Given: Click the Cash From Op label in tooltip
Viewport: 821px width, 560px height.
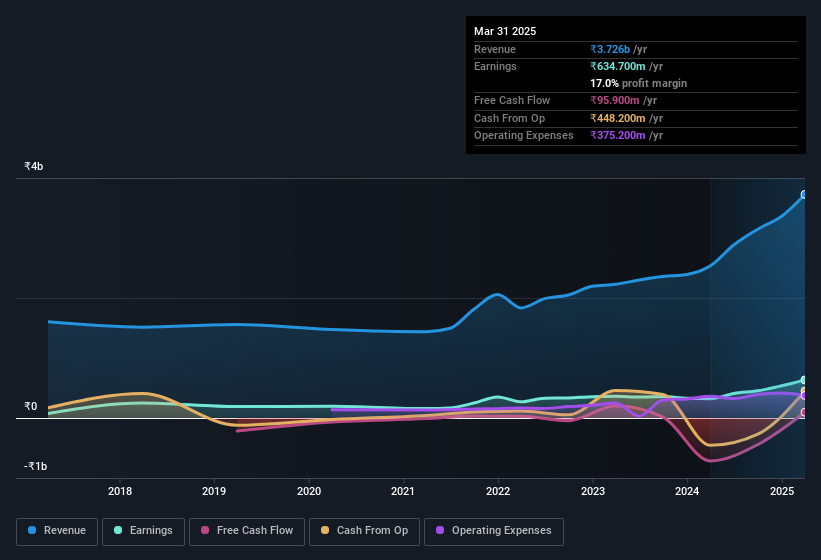Looking at the screenshot, I should click(x=509, y=118).
